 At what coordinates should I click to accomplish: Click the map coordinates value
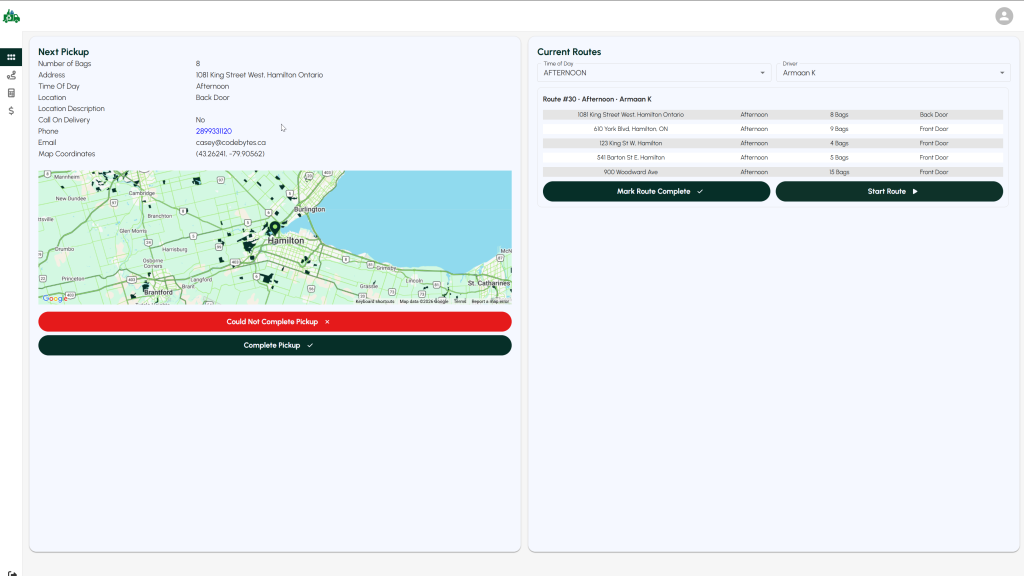coord(230,154)
